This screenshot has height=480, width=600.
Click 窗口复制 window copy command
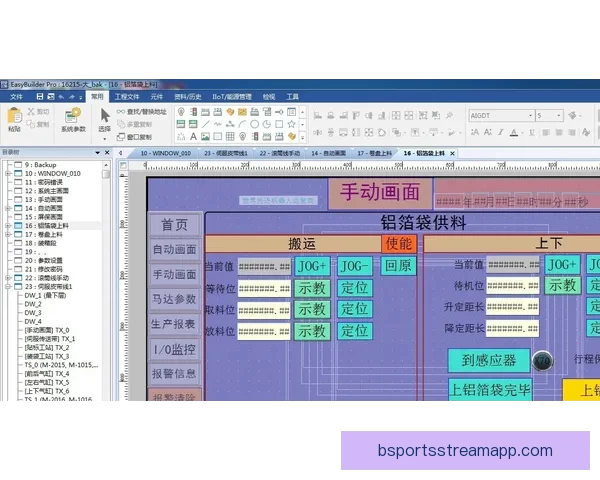pos(134,137)
